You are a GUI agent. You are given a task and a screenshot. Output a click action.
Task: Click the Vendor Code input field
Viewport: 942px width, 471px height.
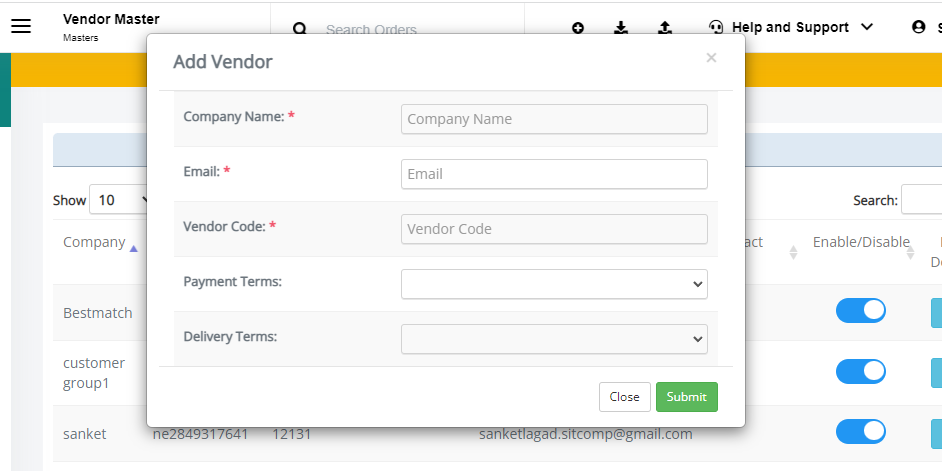554,229
